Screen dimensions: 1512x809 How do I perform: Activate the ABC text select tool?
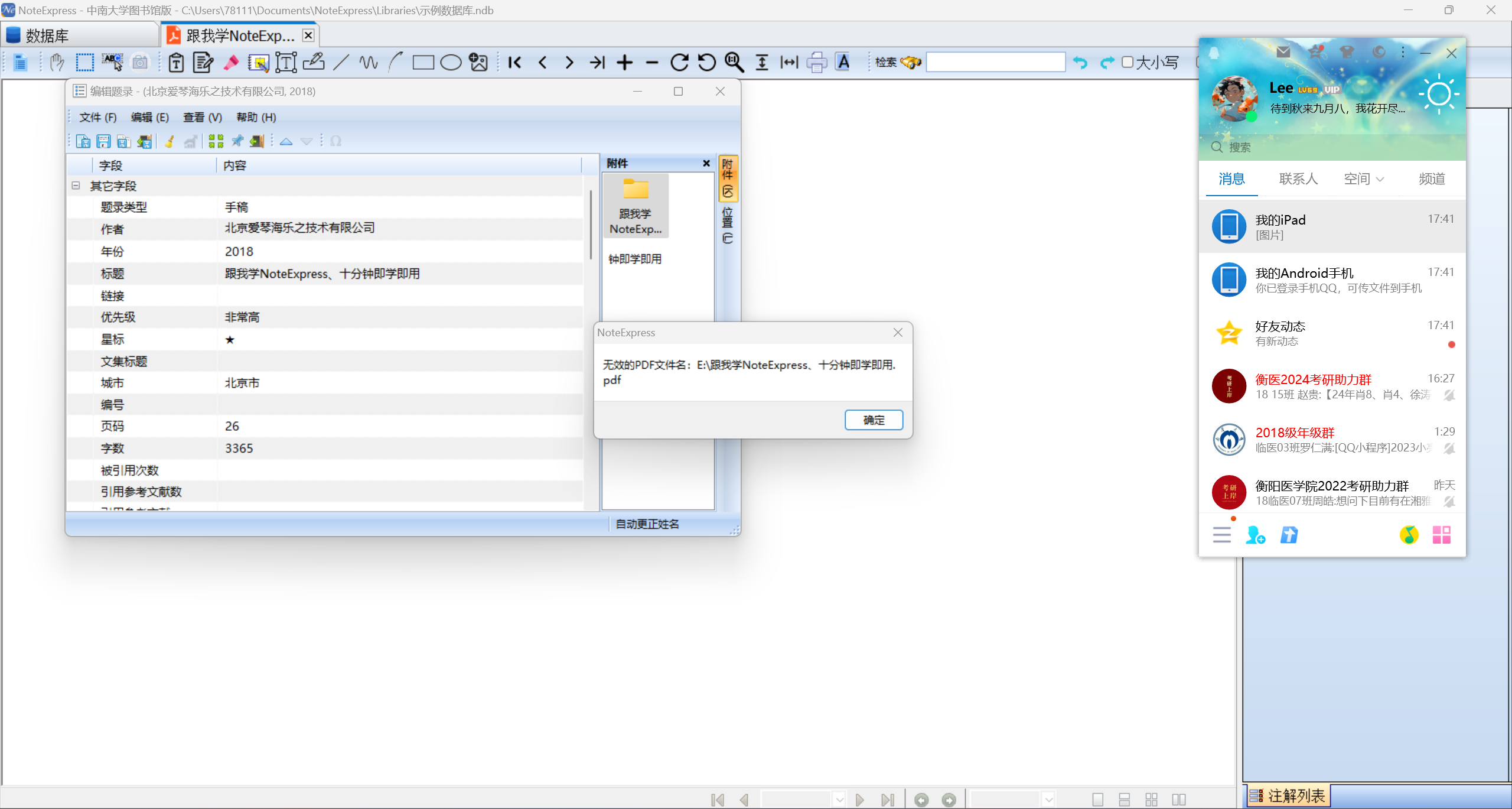click(112, 62)
